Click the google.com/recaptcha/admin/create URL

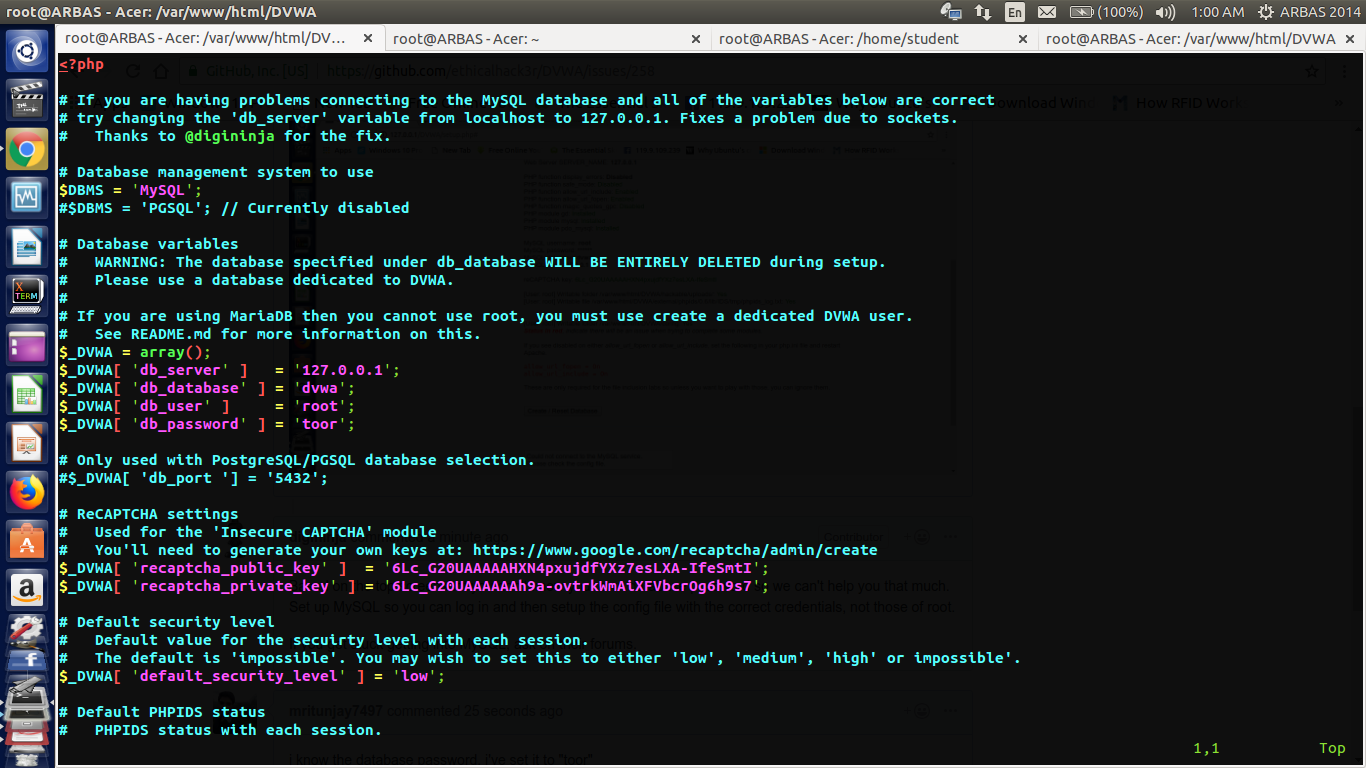[x=675, y=550]
